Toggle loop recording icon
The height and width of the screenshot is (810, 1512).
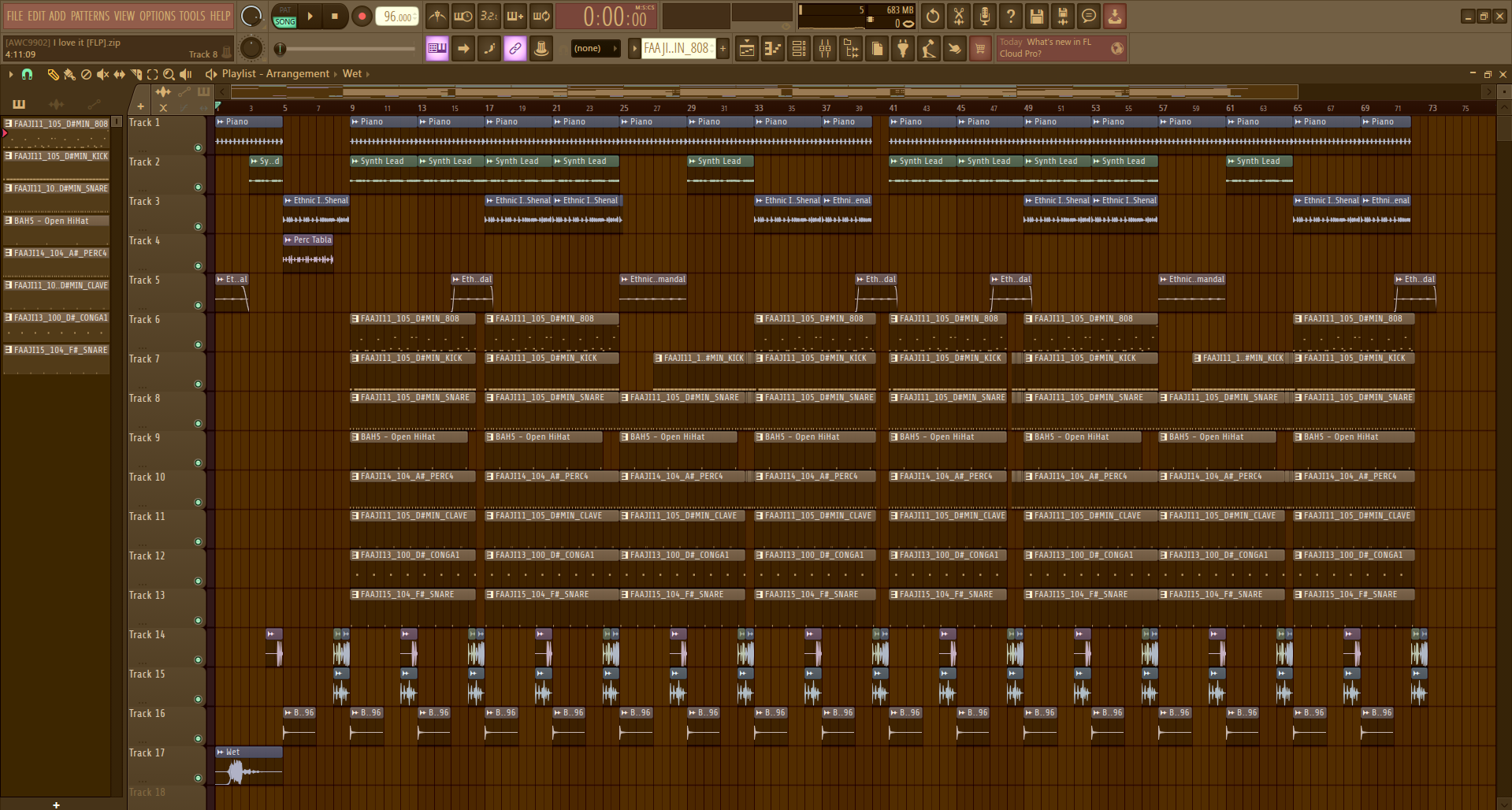coord(541,16)
